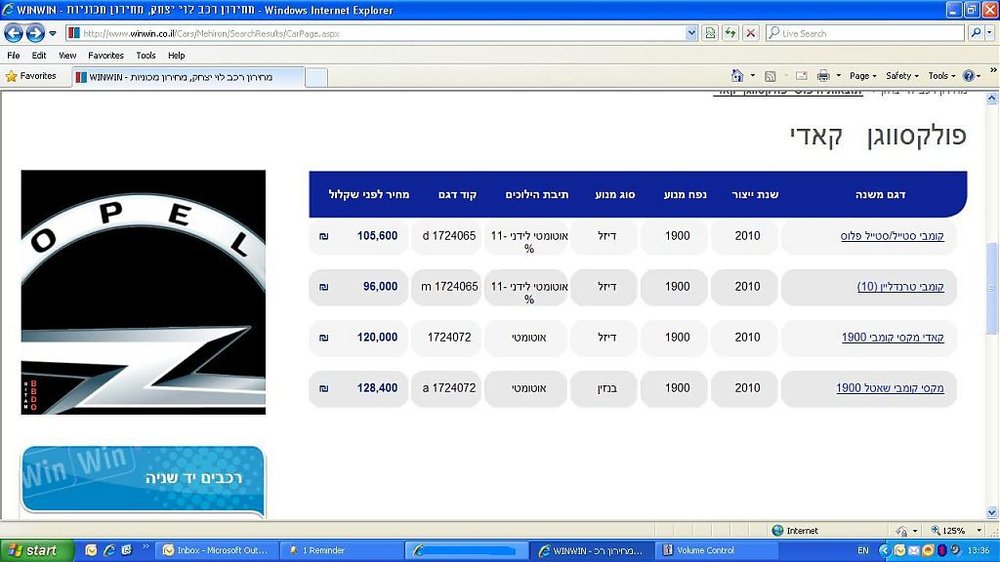1000x562 pixels.
Task: Open the Favorites menu
Action: pos(106,55)
